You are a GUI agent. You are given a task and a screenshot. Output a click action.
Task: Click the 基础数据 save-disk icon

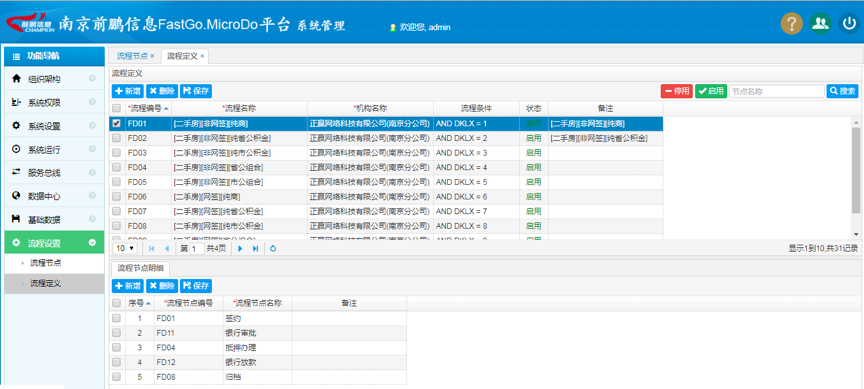coord(16,219)
